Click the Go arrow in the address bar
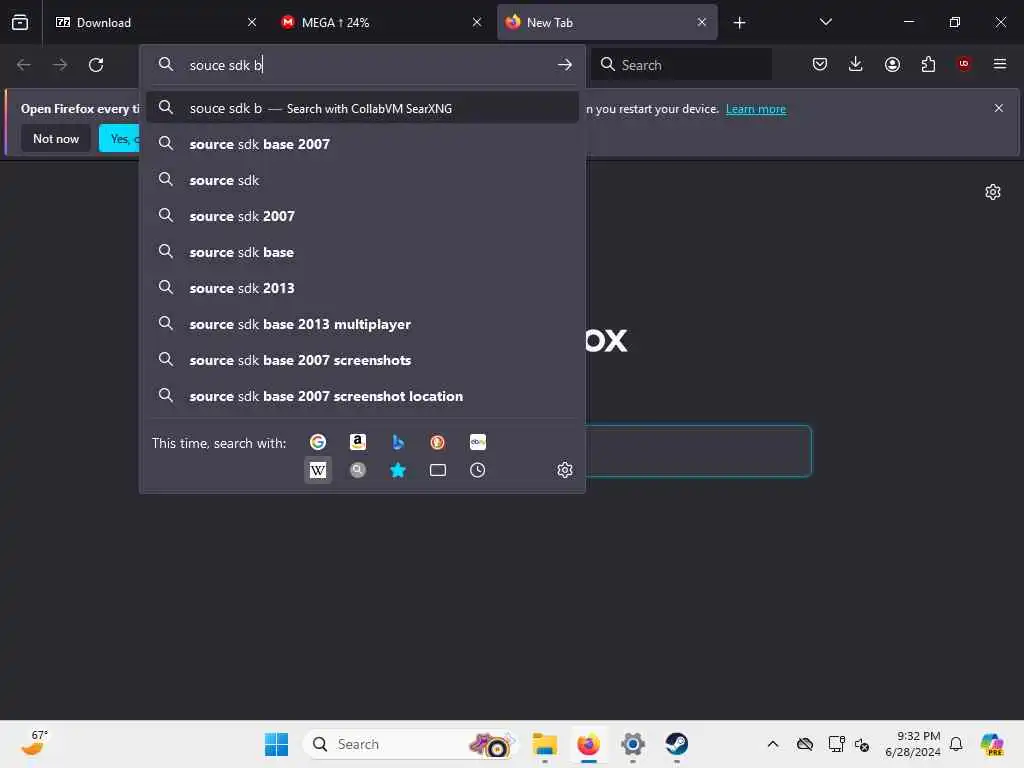The image size is (1024, 768). pos(565,65)
